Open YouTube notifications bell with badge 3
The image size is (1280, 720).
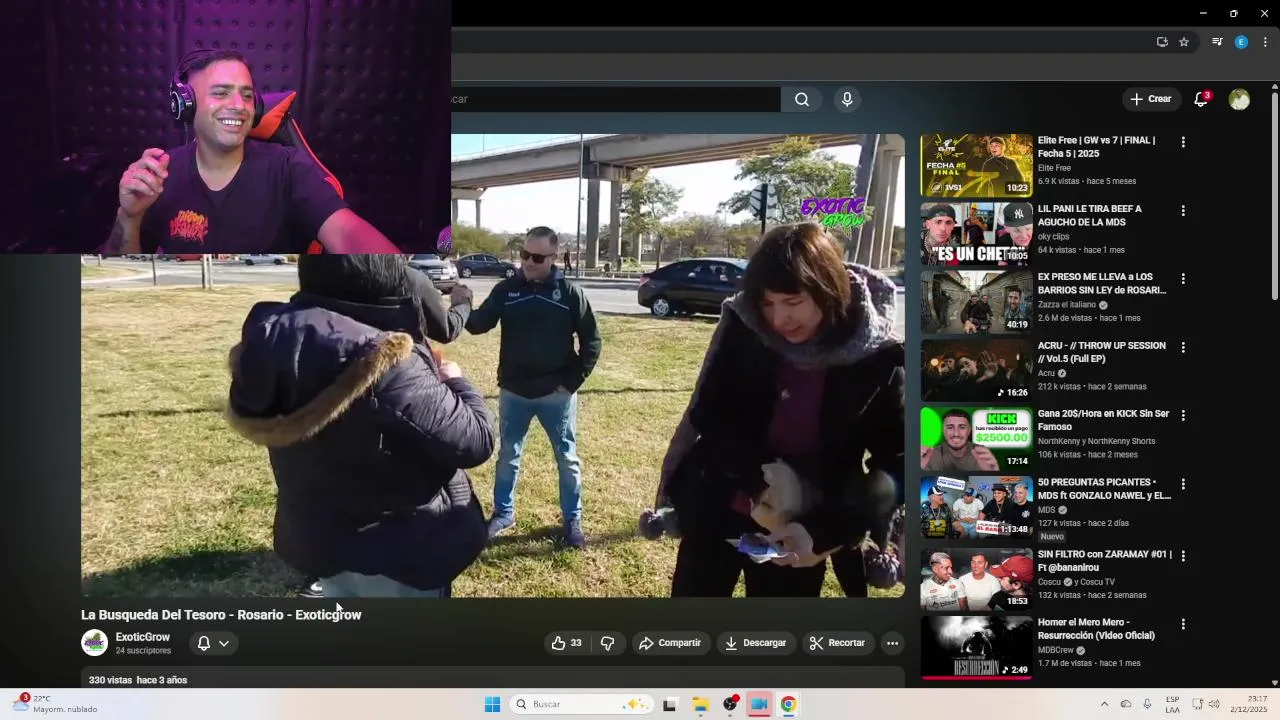pyautogui.click(x=1201, y=99)
